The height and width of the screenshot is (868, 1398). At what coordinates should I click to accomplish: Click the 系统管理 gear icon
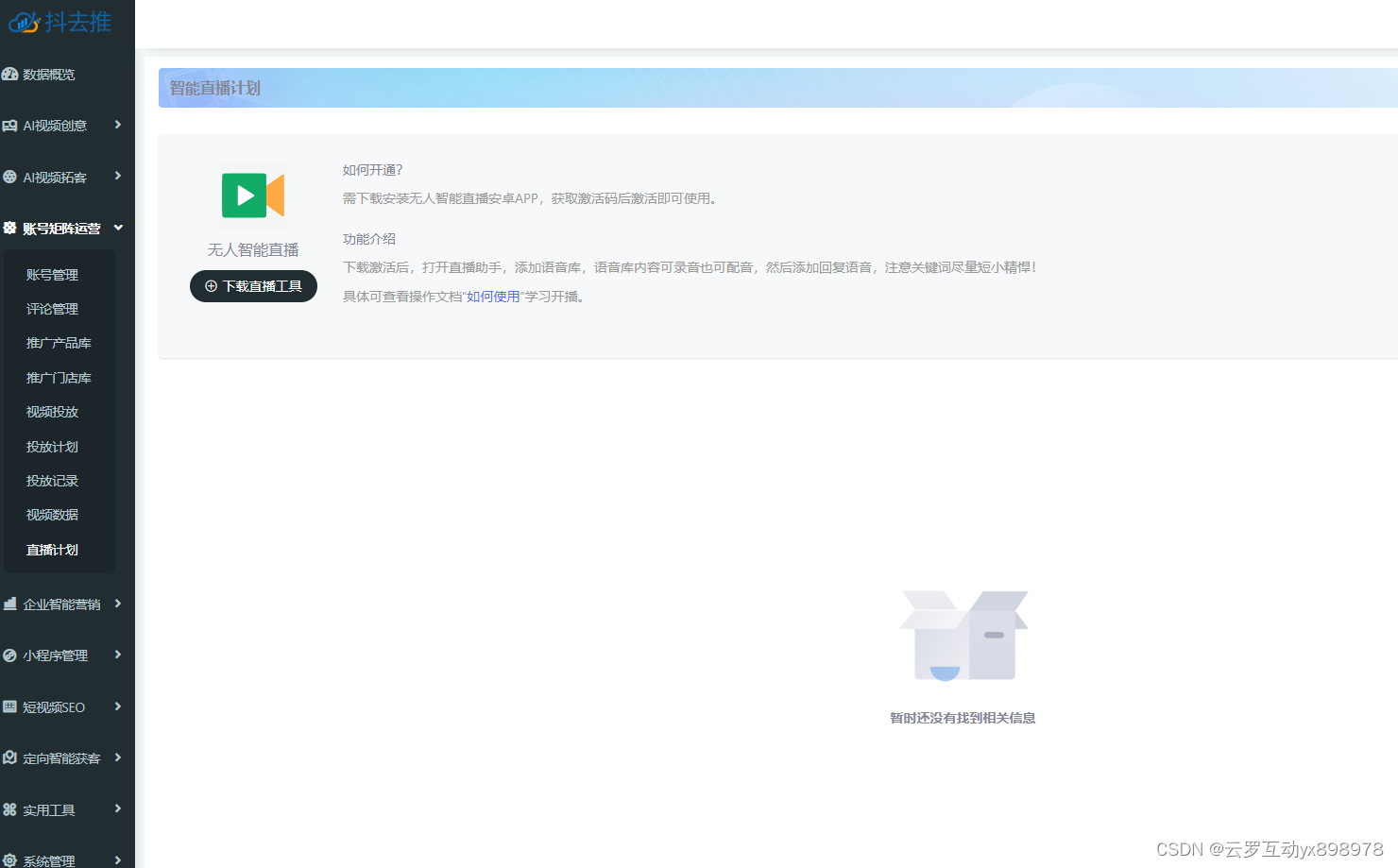[10, 860]
